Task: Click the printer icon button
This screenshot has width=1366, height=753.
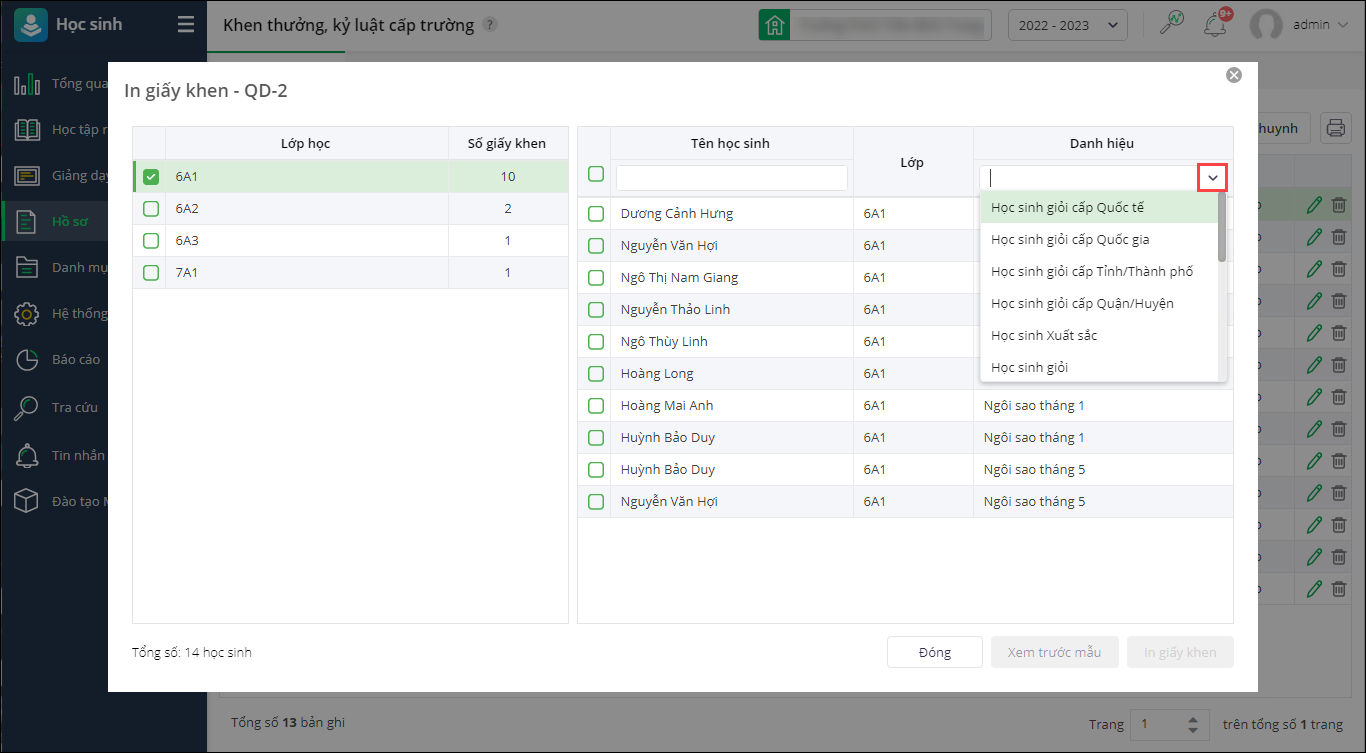Action: (x=1334, y=127)
